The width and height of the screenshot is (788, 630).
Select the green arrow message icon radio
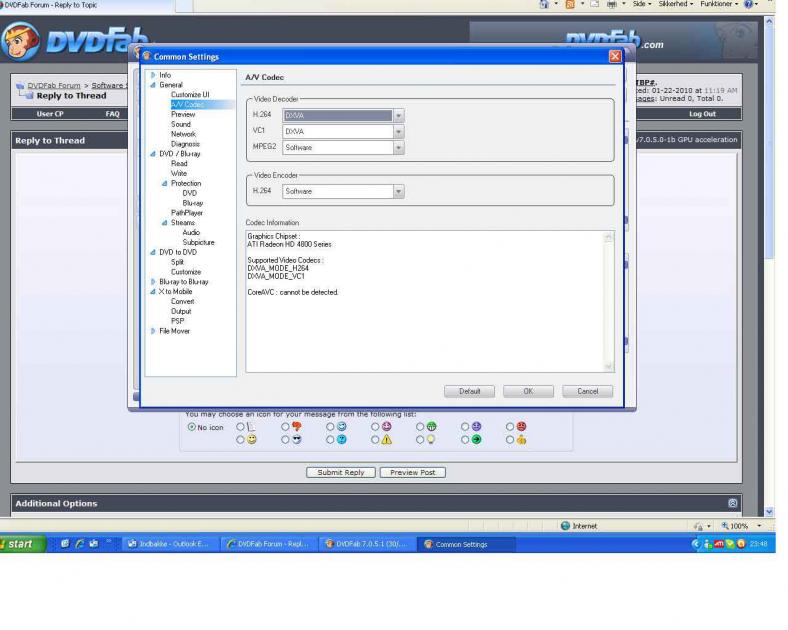[465, 440]
